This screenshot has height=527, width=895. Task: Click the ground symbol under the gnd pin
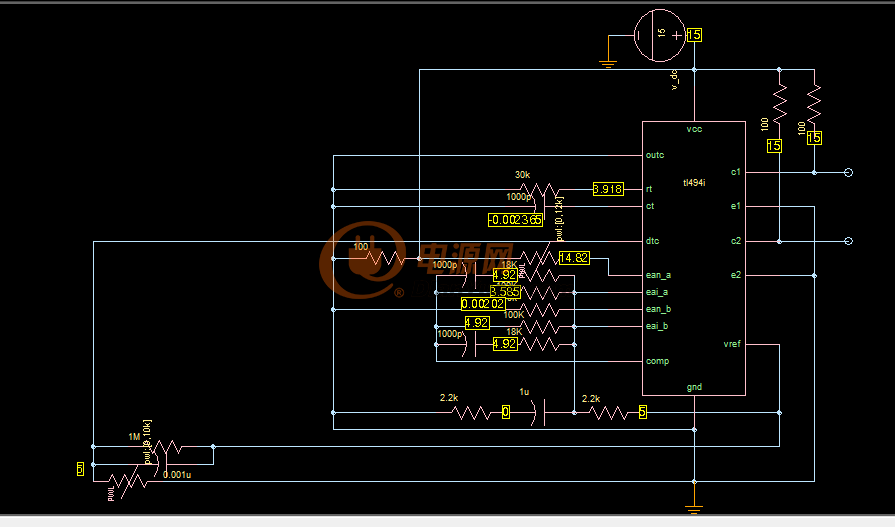(694, 509)
